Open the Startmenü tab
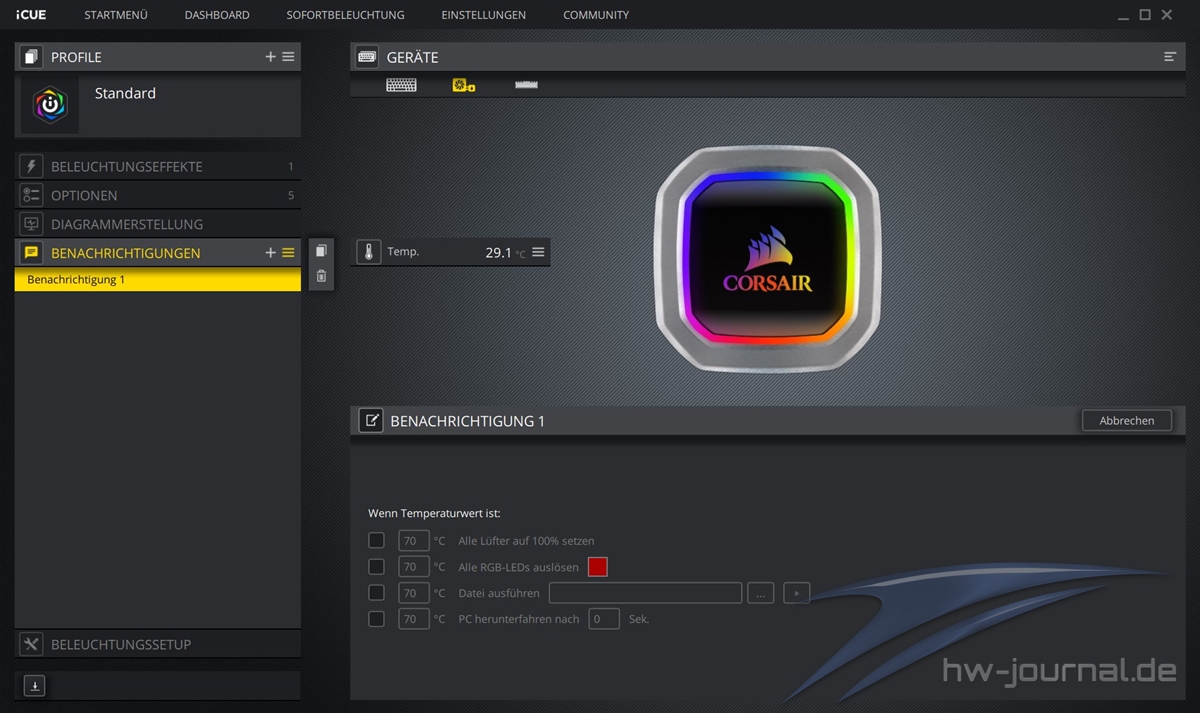1200x713 pixels. pyautogui.click(x=116, y=15)
